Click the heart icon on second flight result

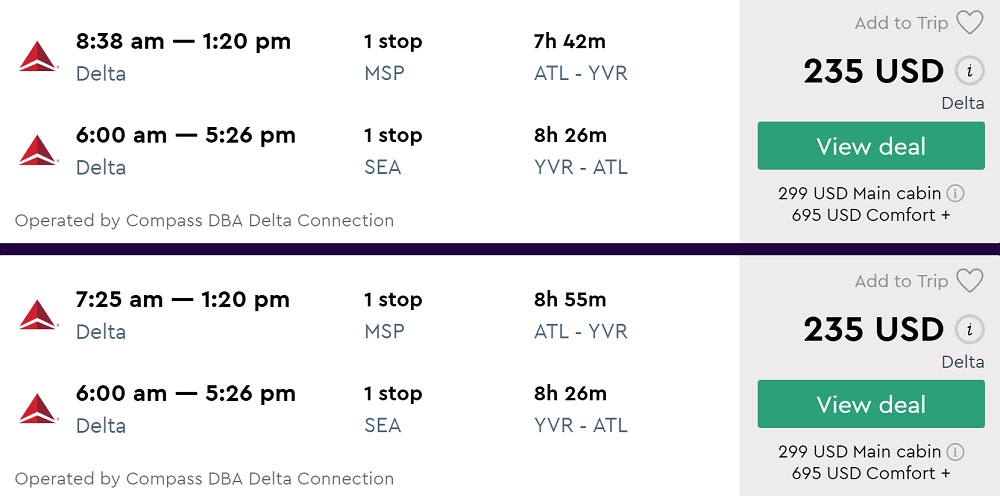pos(969,281)
